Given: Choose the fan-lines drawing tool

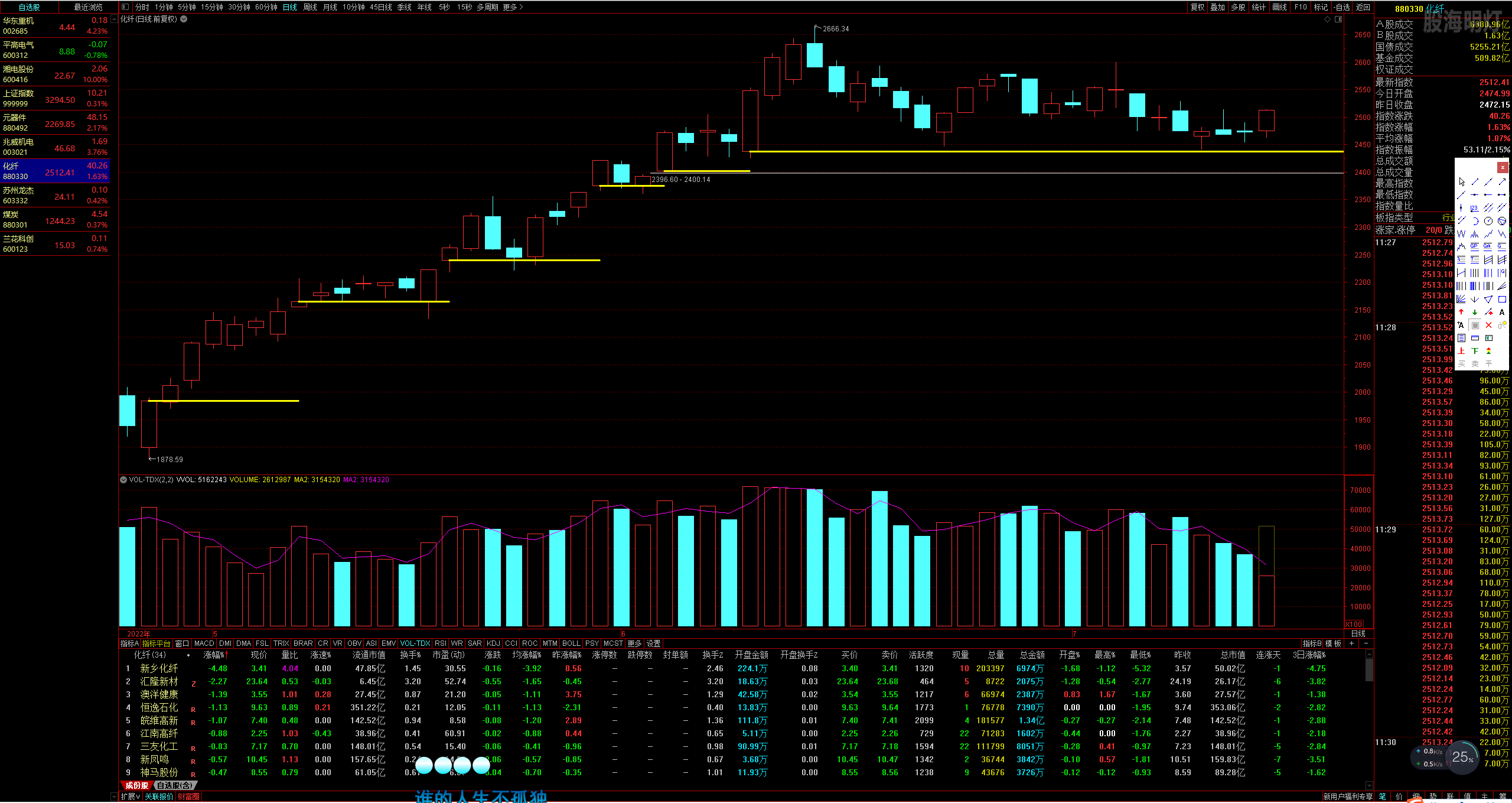Looking at the screenshot, I should click(x=1461, y=299).
